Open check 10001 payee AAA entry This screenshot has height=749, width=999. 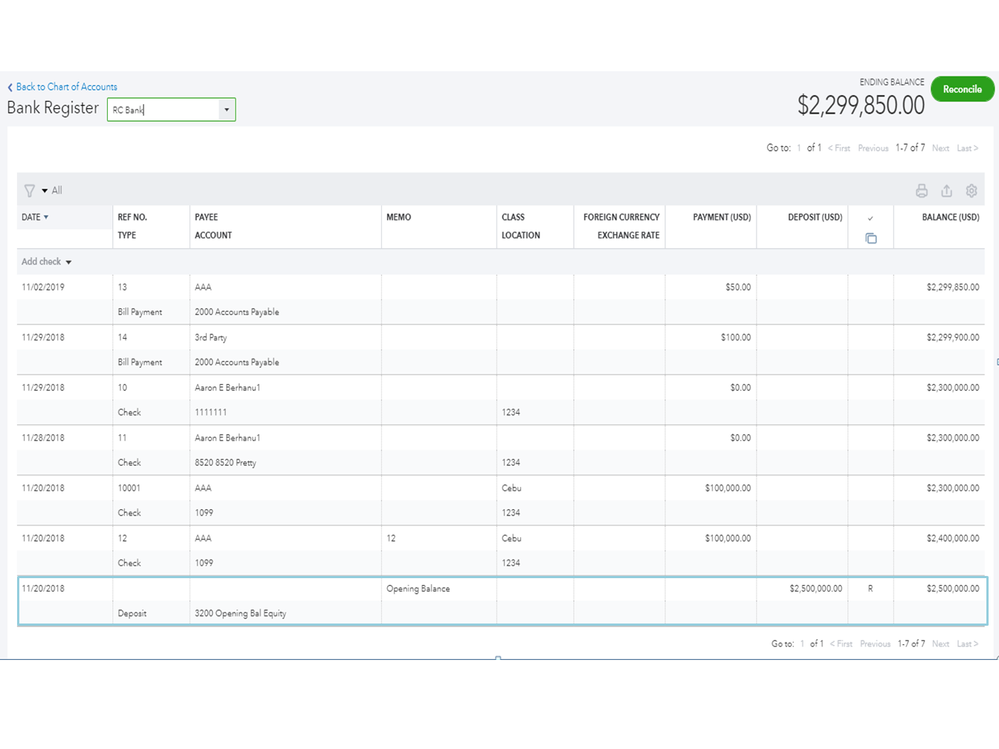203,488
